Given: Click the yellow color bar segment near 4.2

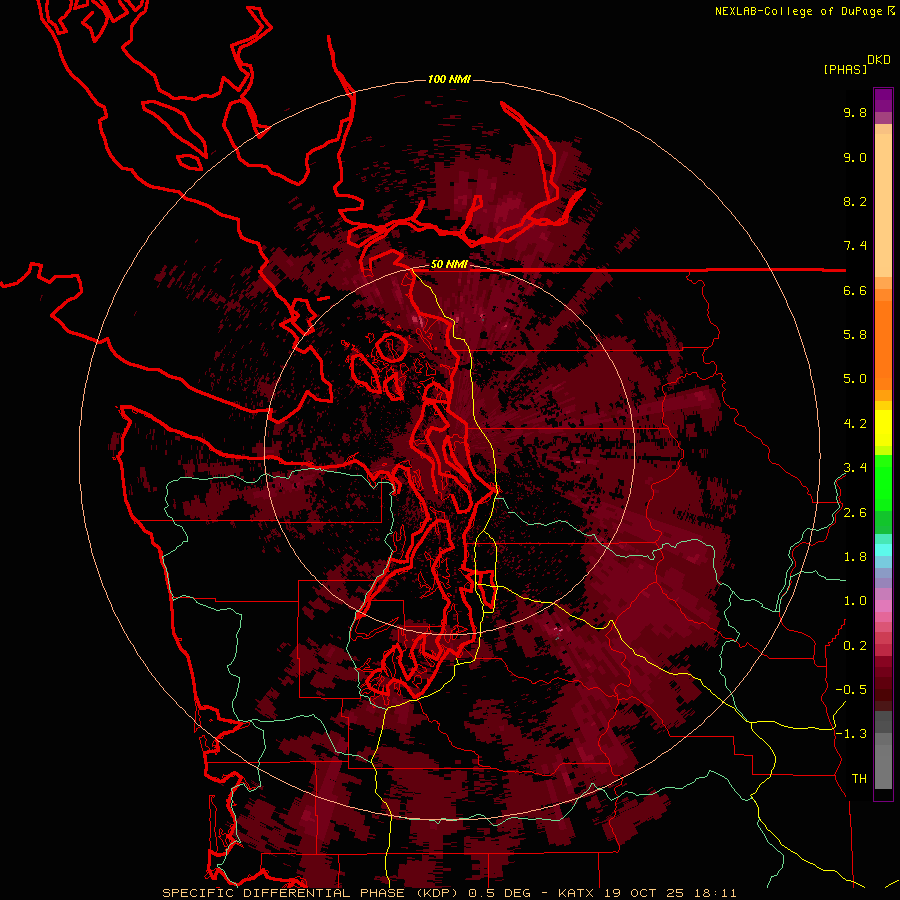Looking at the screenshot, I should 883,428.
